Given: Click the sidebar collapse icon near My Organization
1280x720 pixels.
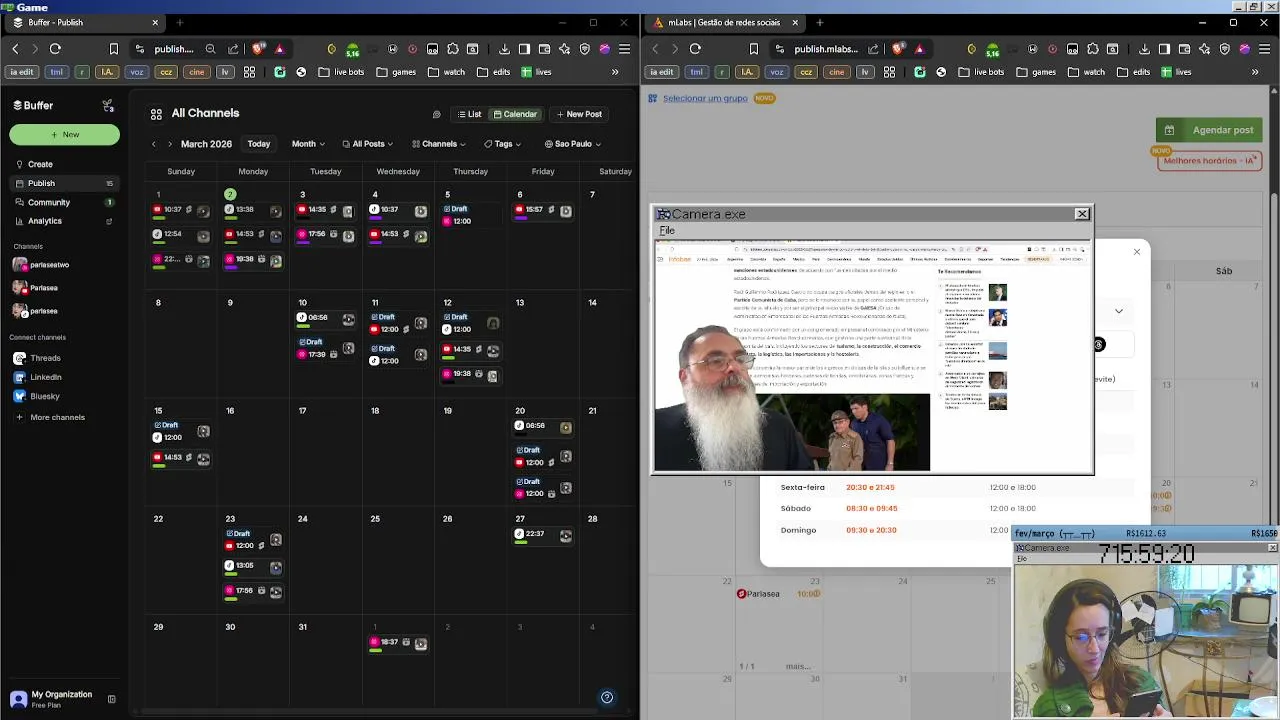Looking at the screenshot, I should point(111,699).
